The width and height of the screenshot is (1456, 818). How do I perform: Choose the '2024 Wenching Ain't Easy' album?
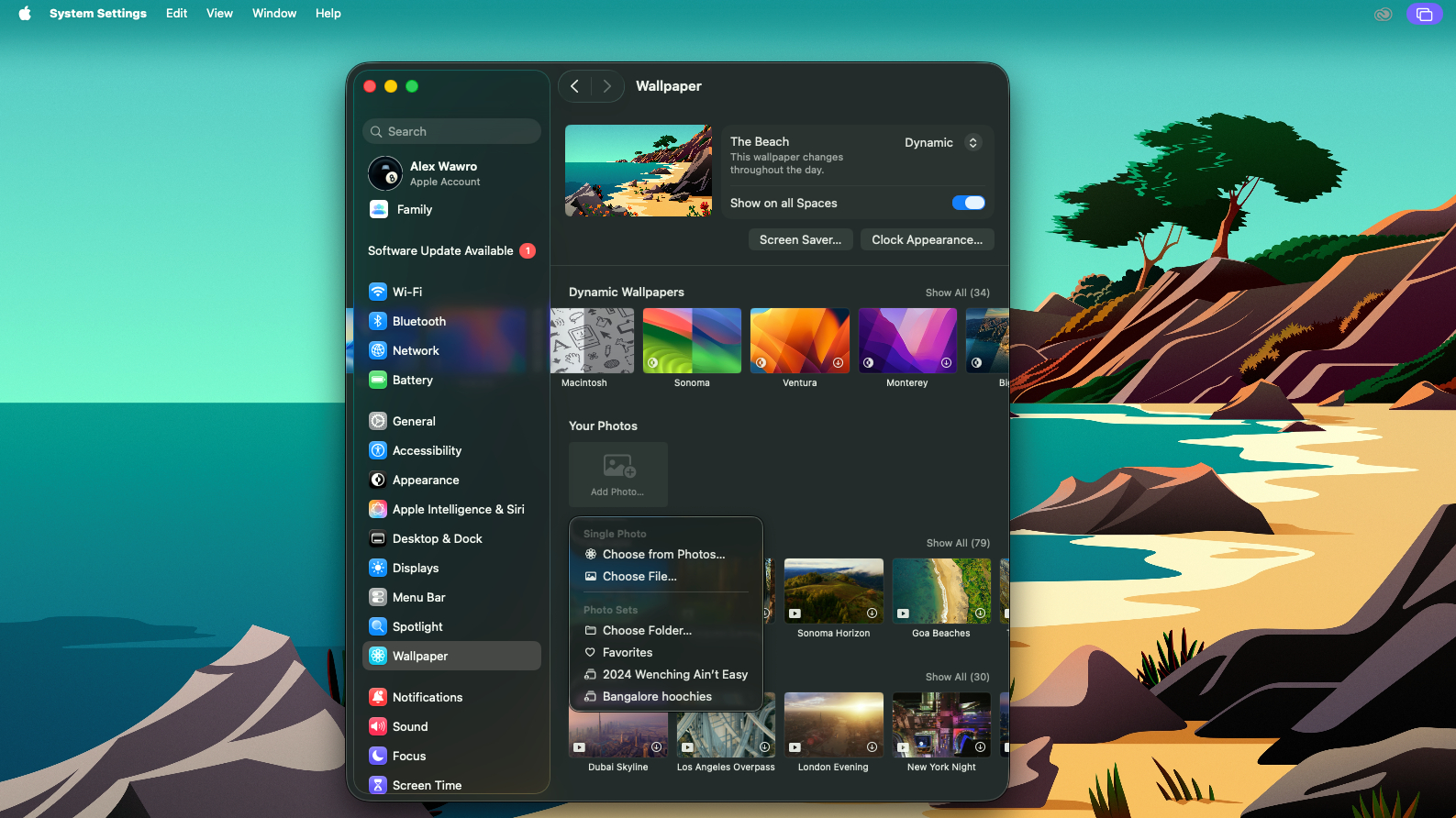click(666, 674)
